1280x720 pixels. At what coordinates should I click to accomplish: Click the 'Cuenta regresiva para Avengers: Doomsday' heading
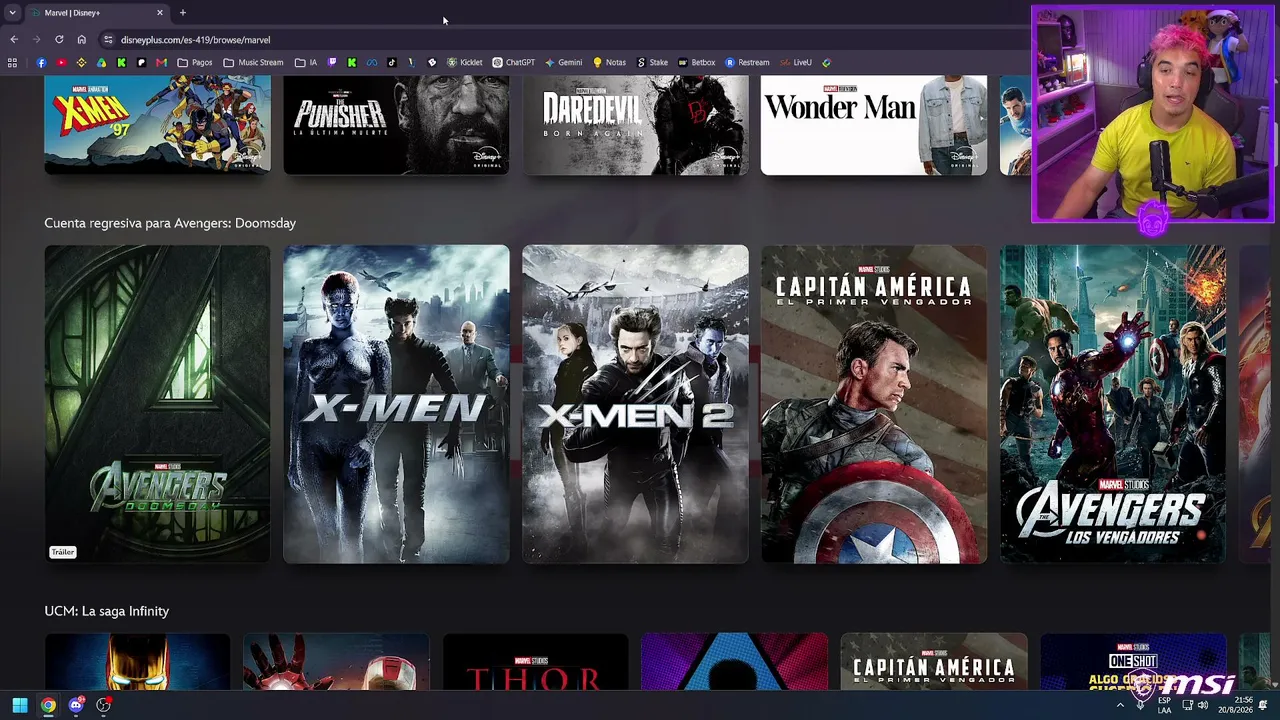pos(170,223)
